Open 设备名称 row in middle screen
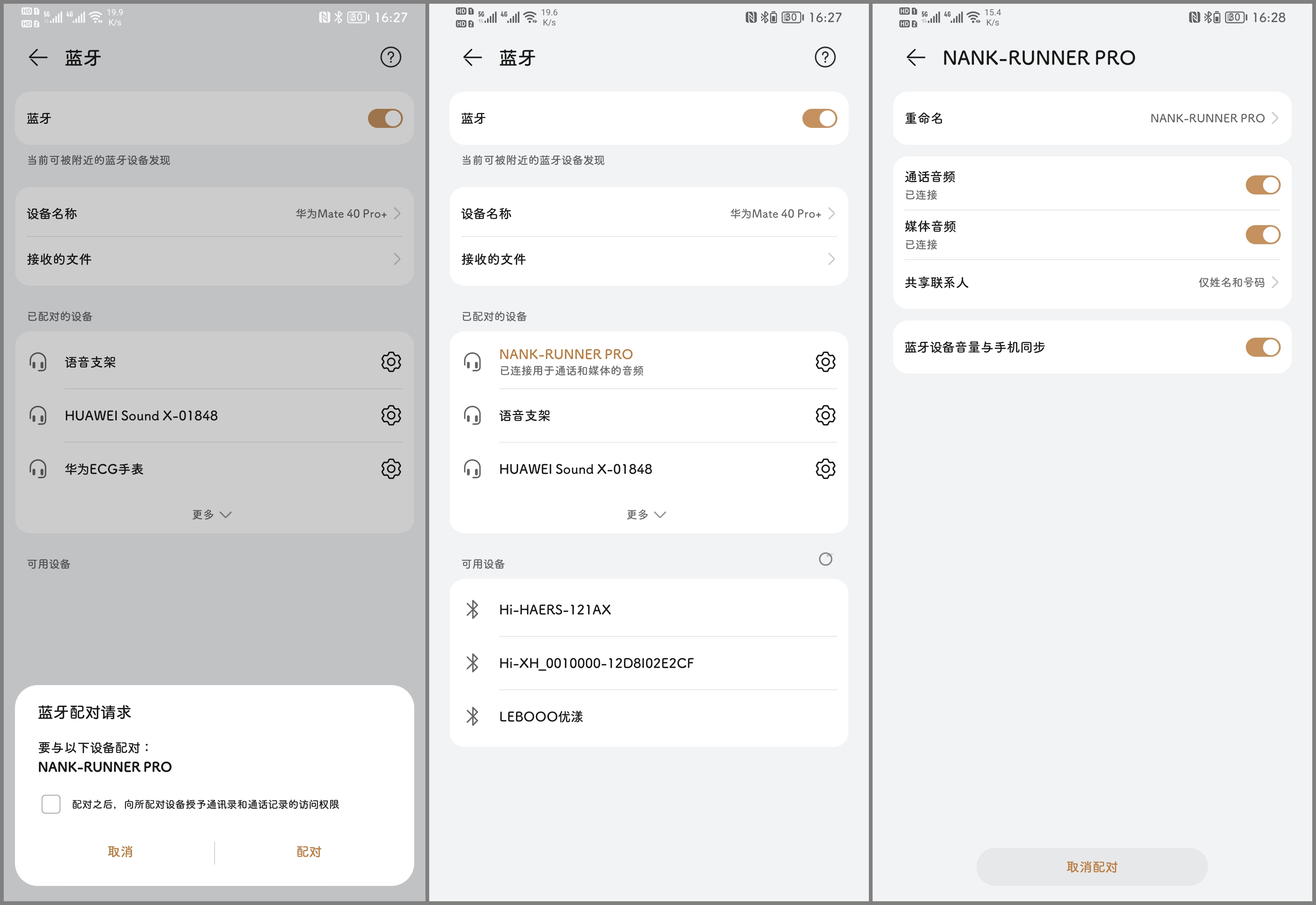This screenshot has height=905, width=1316. pos(649,214)
